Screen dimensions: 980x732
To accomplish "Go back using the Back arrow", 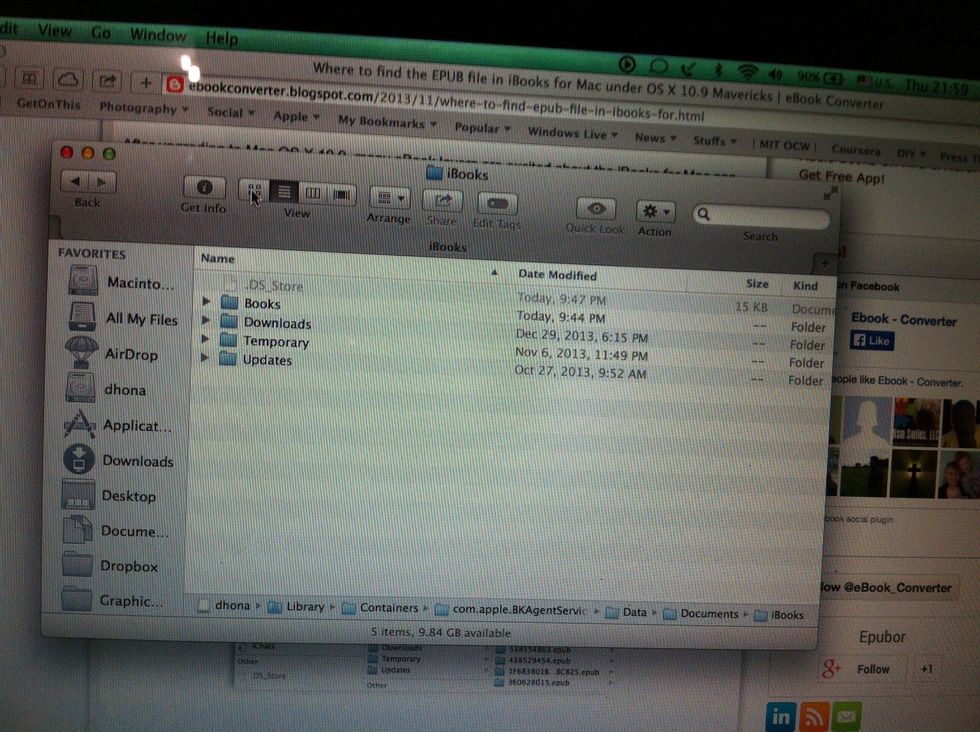I will 75,182.
